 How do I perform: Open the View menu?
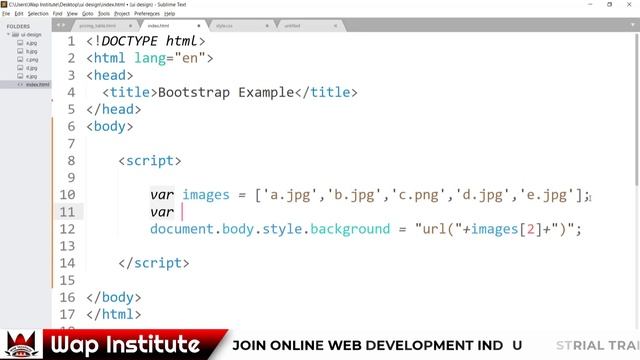point(72,13)
